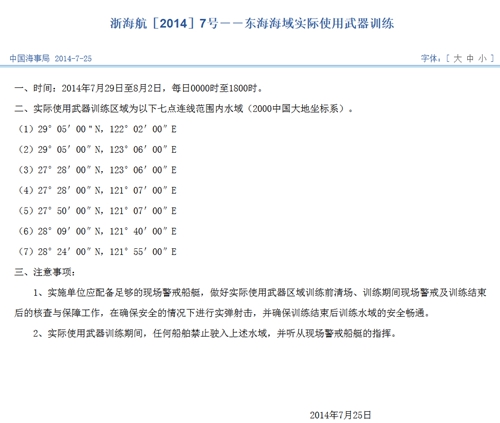Click coordinate row (4) 121°07′00″E
The width and height of the screenshot is (500, 423).
pos(97,190)
